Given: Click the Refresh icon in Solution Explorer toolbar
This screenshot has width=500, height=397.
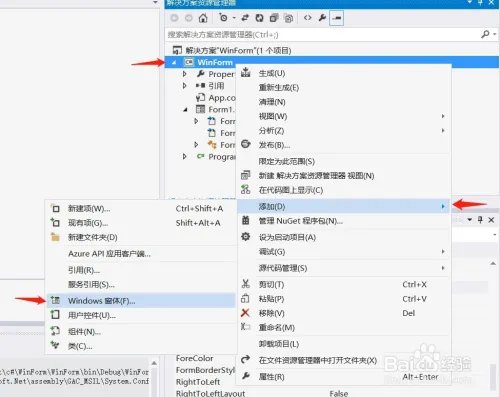Looking at the screenshot, I should (259, 18).
